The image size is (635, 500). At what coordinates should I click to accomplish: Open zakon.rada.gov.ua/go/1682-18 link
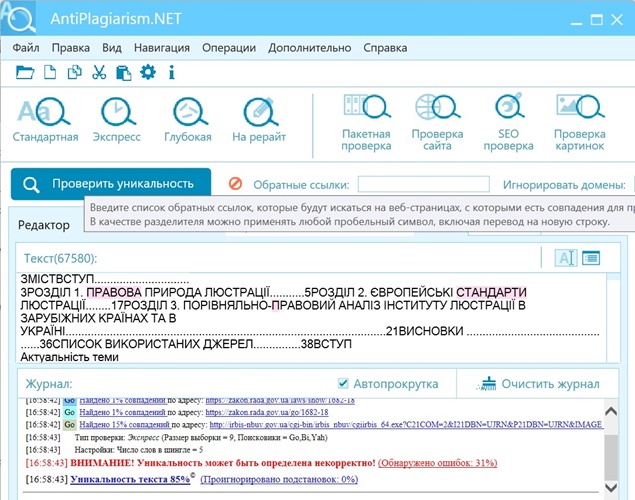[267, 413]
